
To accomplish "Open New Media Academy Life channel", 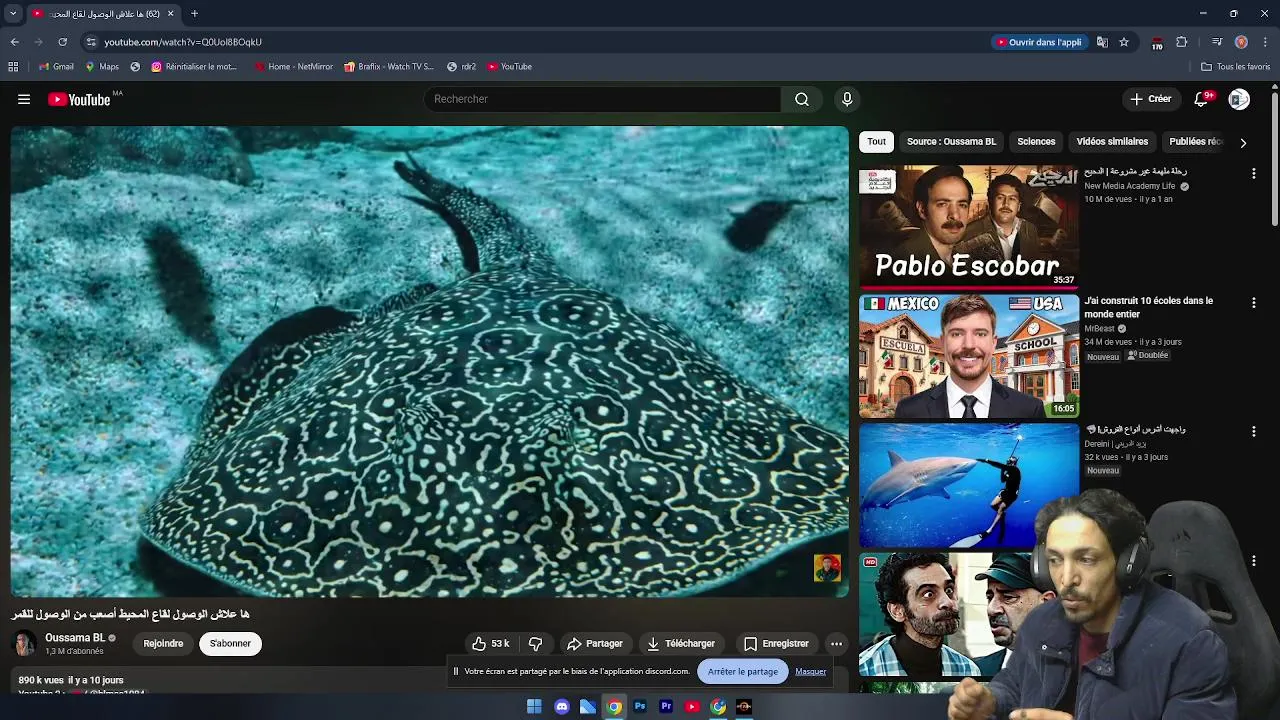I will click(x=1130, y=186).
